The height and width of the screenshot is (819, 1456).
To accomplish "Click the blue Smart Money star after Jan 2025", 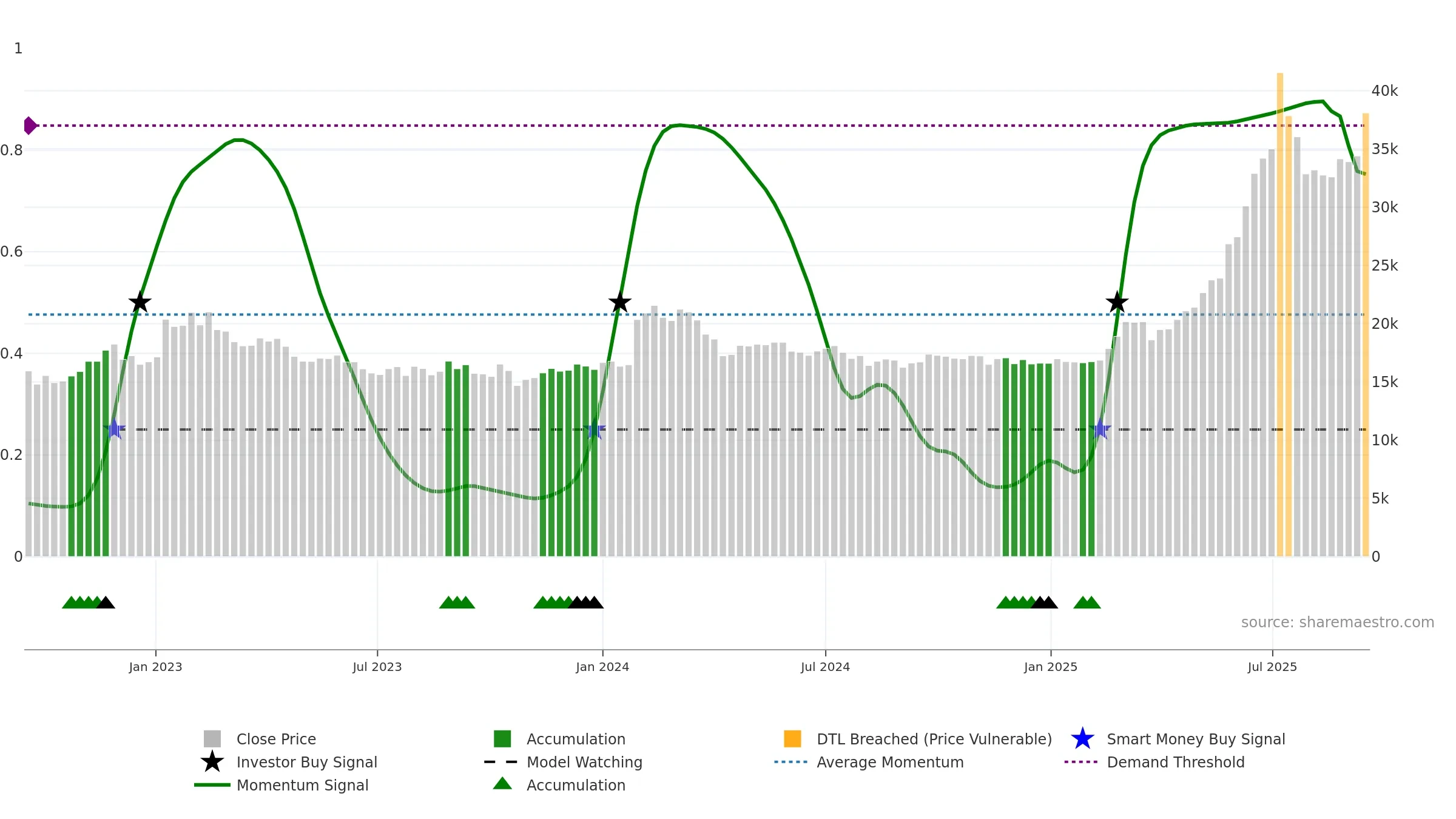I will [x=1100, y=429].
